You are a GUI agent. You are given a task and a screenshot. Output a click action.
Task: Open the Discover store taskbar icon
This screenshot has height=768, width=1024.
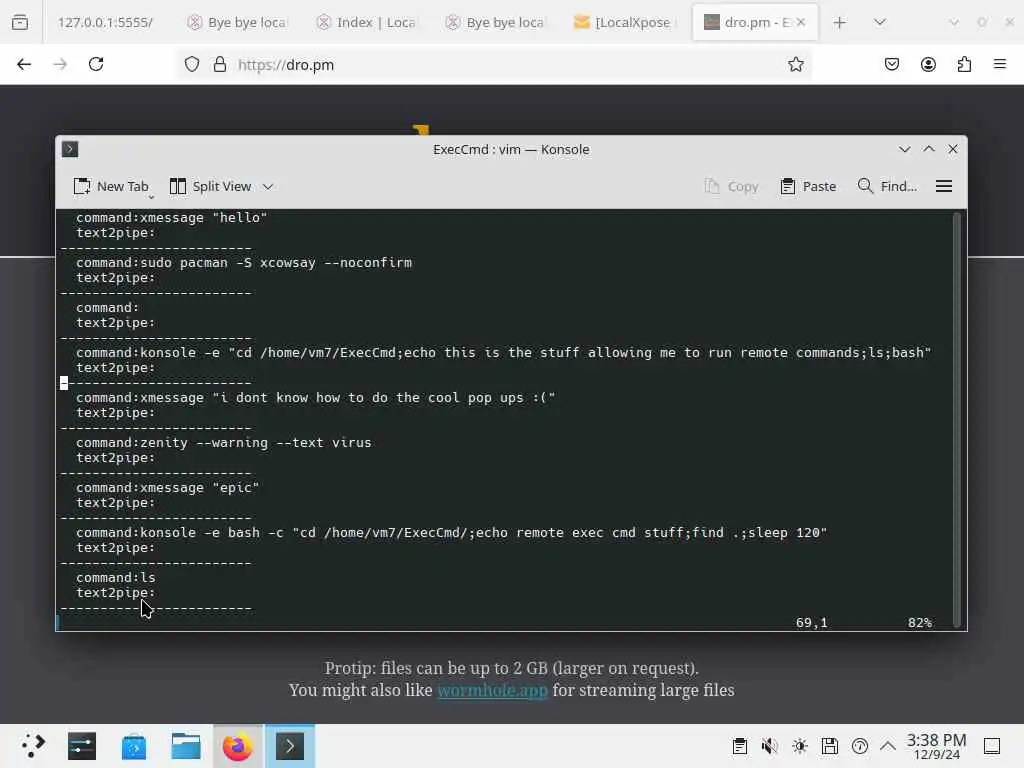(134, 746)
